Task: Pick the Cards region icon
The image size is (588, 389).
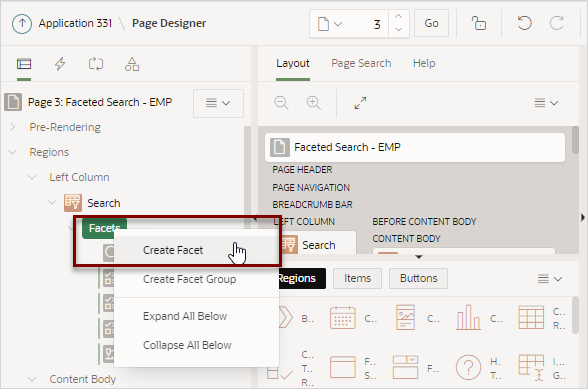Action: pyautogui.click(x=405, y=318)
